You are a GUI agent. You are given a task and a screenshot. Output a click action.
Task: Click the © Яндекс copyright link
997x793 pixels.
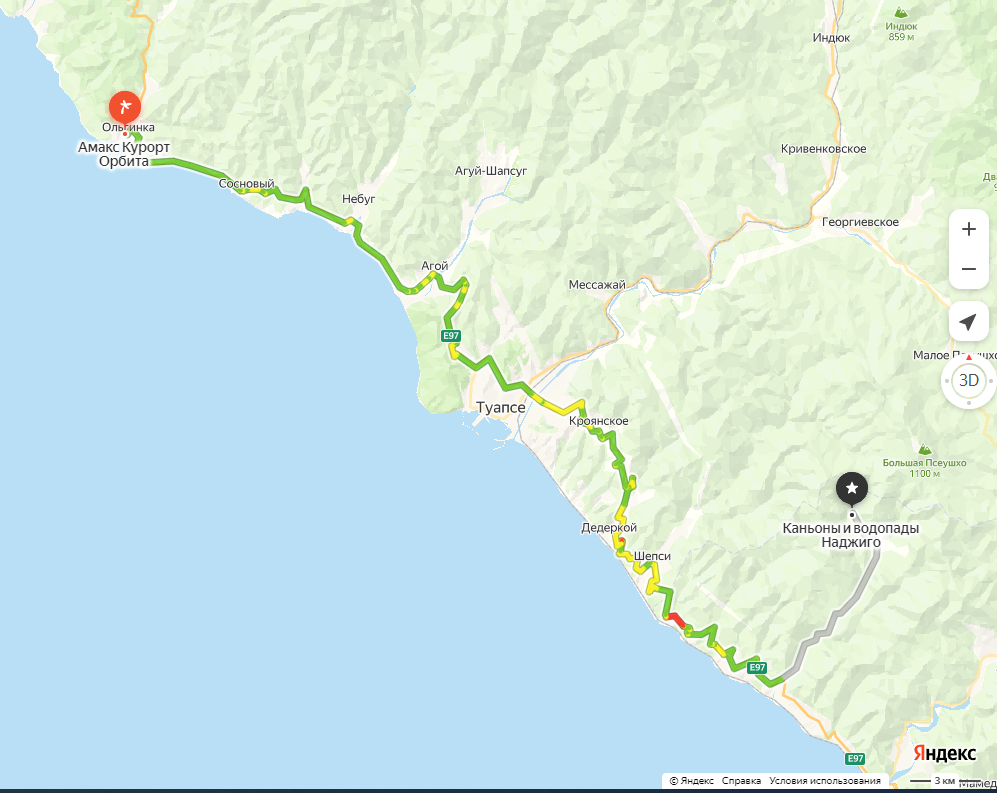[692, 780]
